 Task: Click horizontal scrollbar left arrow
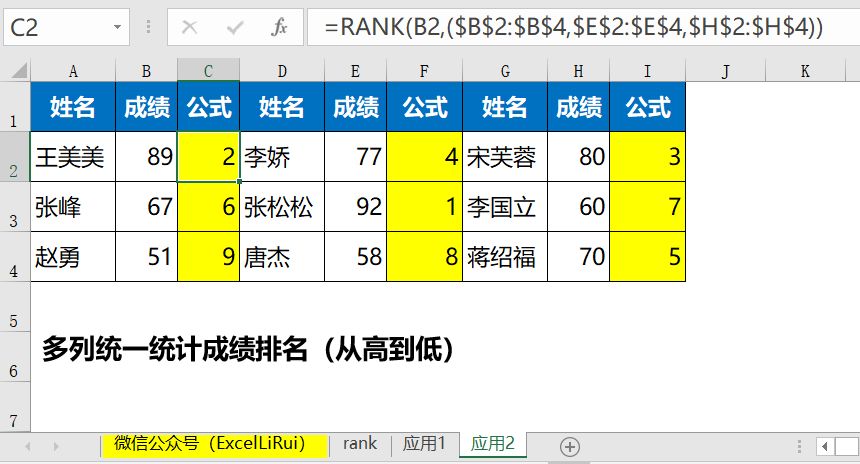coord(824,446)
